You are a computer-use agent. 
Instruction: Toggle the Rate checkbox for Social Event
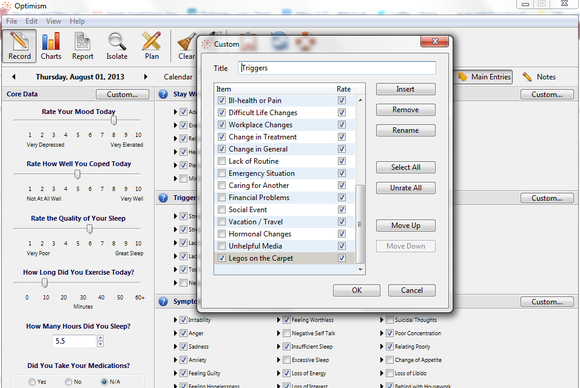[x=342, y=210]
